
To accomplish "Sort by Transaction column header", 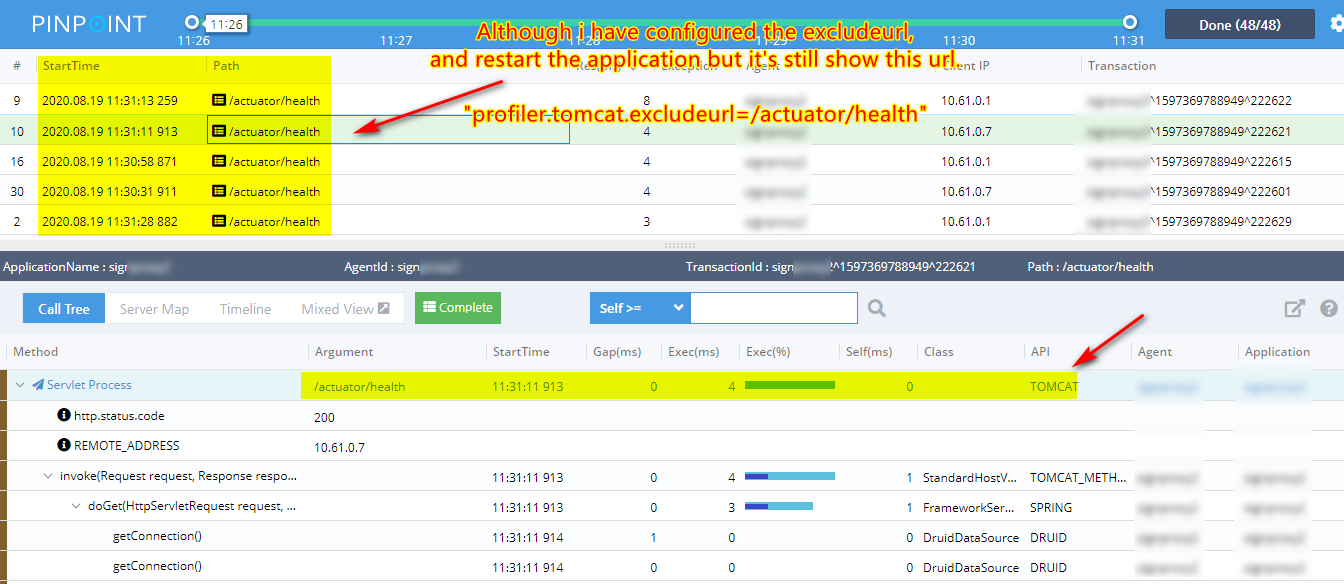I will click(x=1122, y=66).
